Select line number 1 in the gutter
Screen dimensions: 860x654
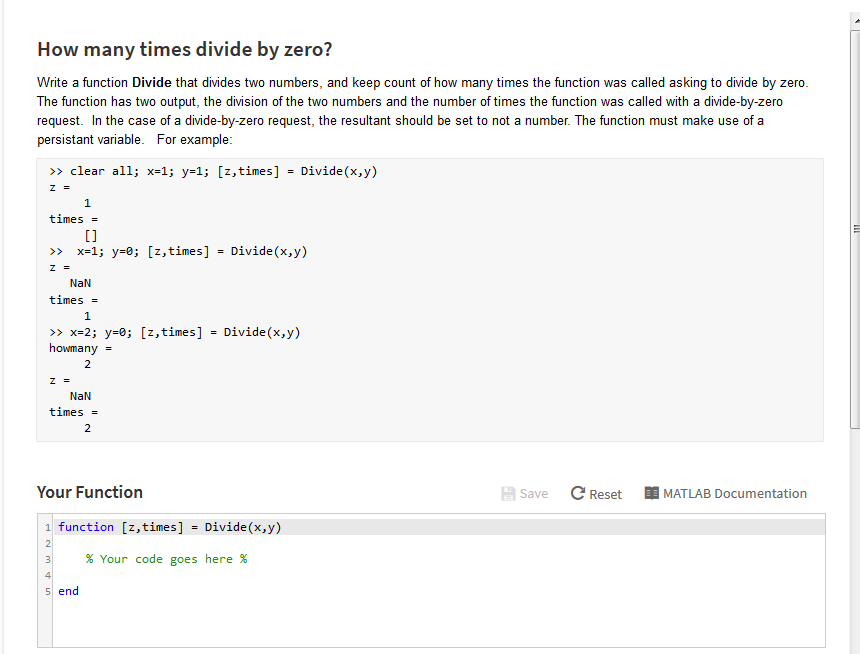[47, 526]
